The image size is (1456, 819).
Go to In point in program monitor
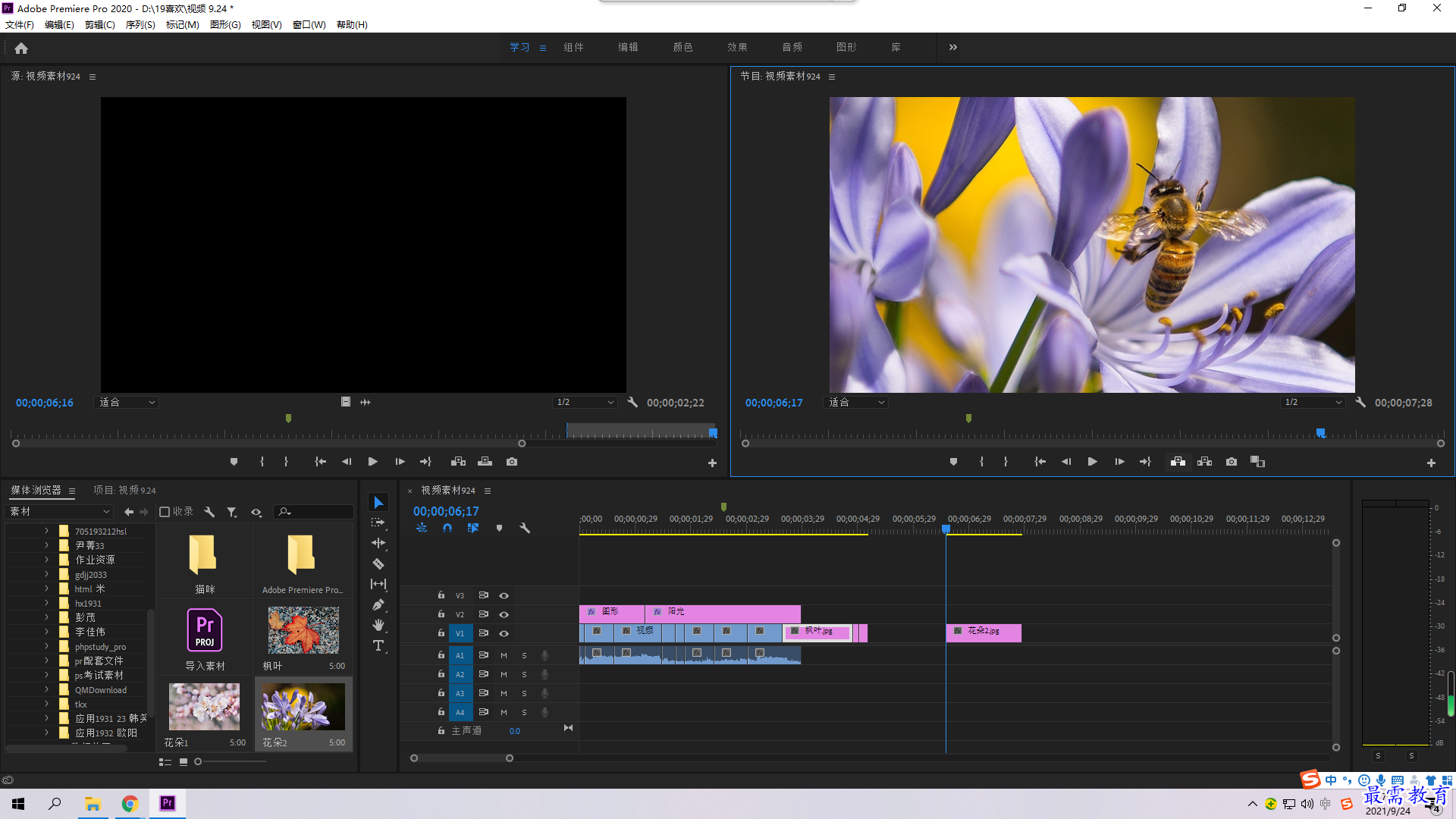[x=1040, y=462]
